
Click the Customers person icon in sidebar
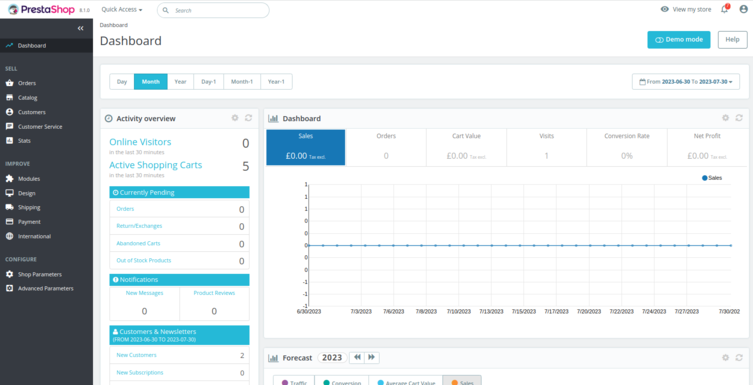pos(9,112)
